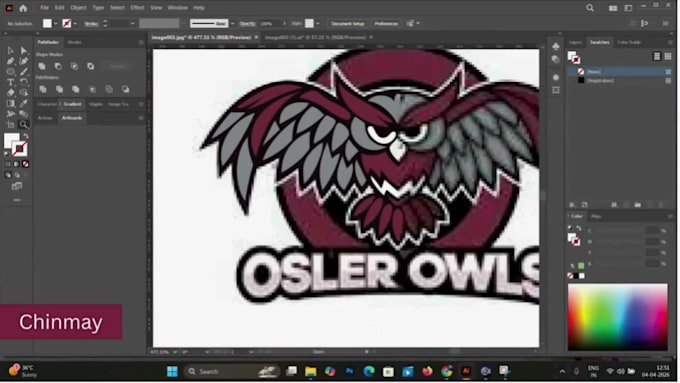Open the Artboards icon in the right dock
Viewport: 680px width, 383px height.
[x=556, y=90]
